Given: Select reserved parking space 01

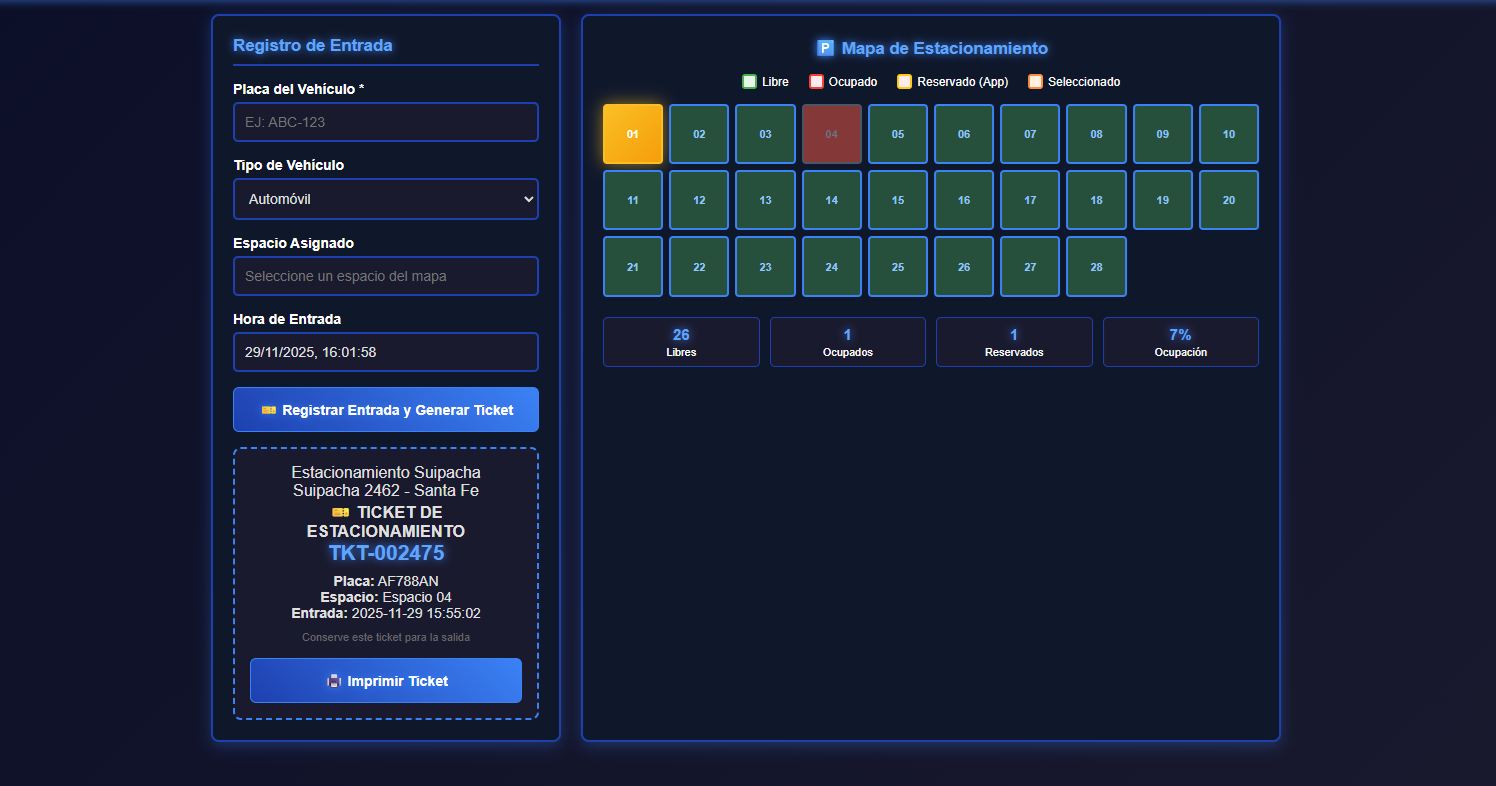Looking at the screenshot, I should (632, 134).
